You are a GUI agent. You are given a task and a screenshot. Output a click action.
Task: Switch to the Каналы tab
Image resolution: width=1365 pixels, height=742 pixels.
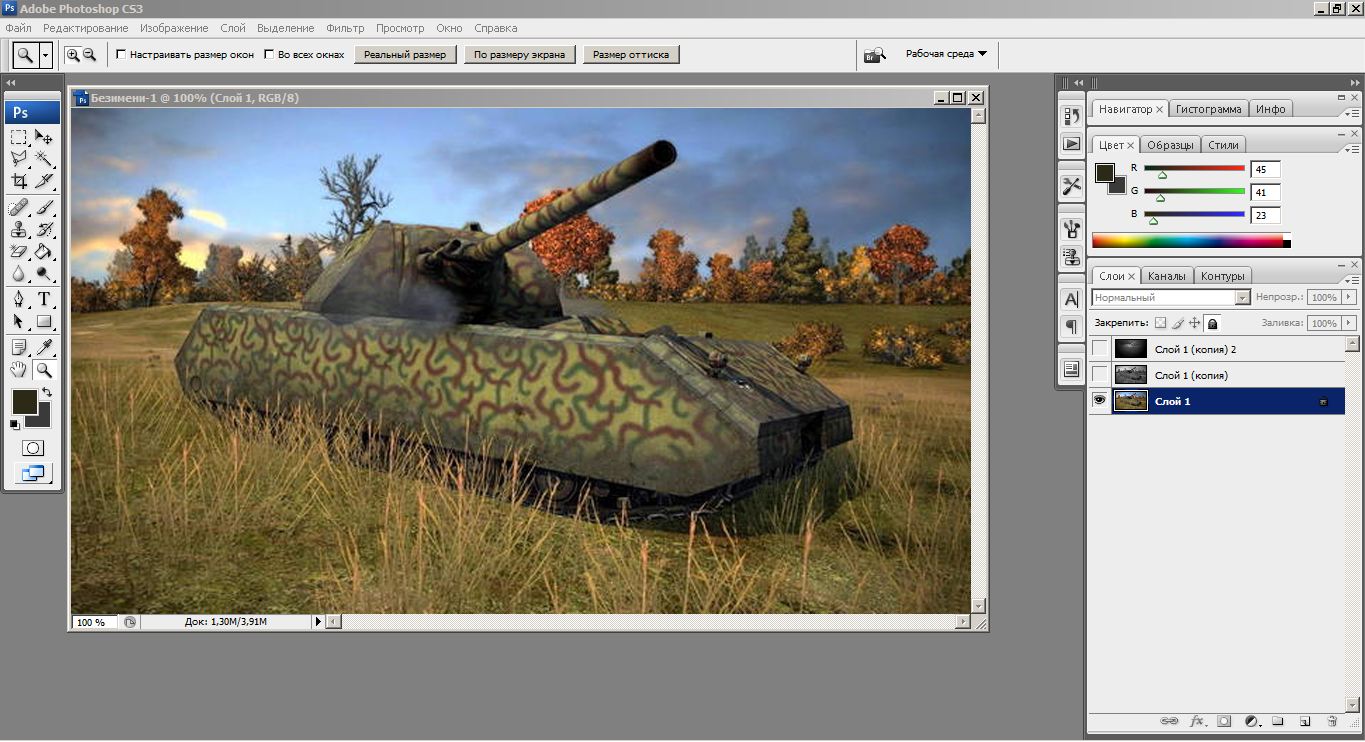pyautogui.click(x=1167, y=276)
